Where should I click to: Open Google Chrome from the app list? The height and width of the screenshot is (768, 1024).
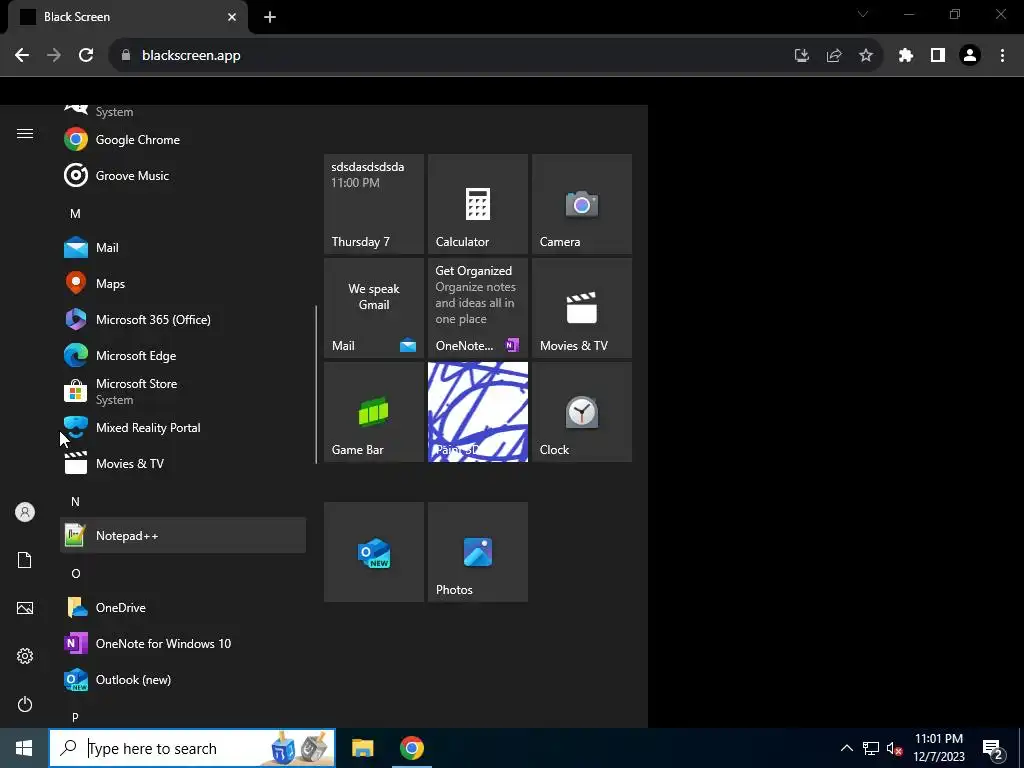[x=183, y=140]
